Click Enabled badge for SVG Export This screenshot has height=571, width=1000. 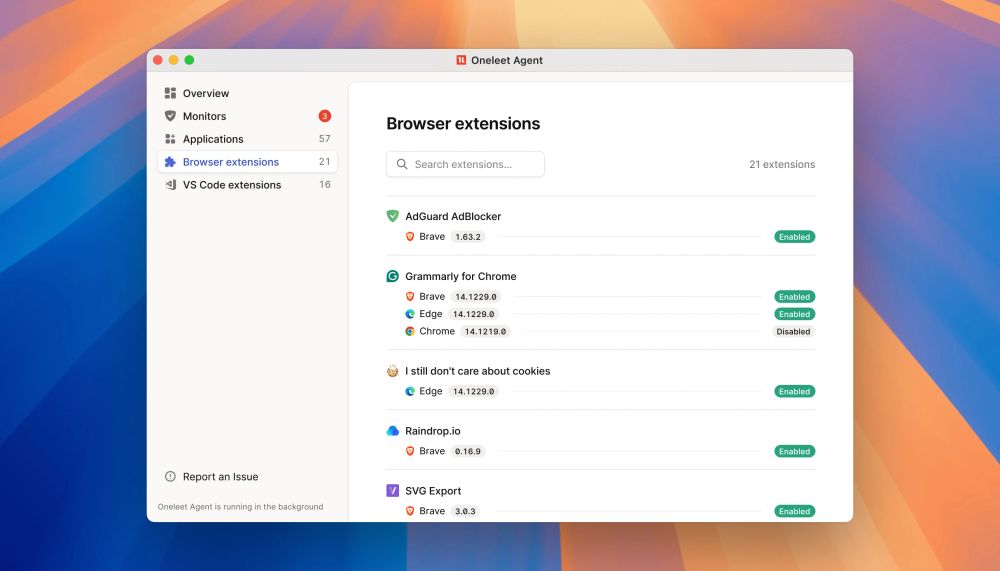coord(795,511)
